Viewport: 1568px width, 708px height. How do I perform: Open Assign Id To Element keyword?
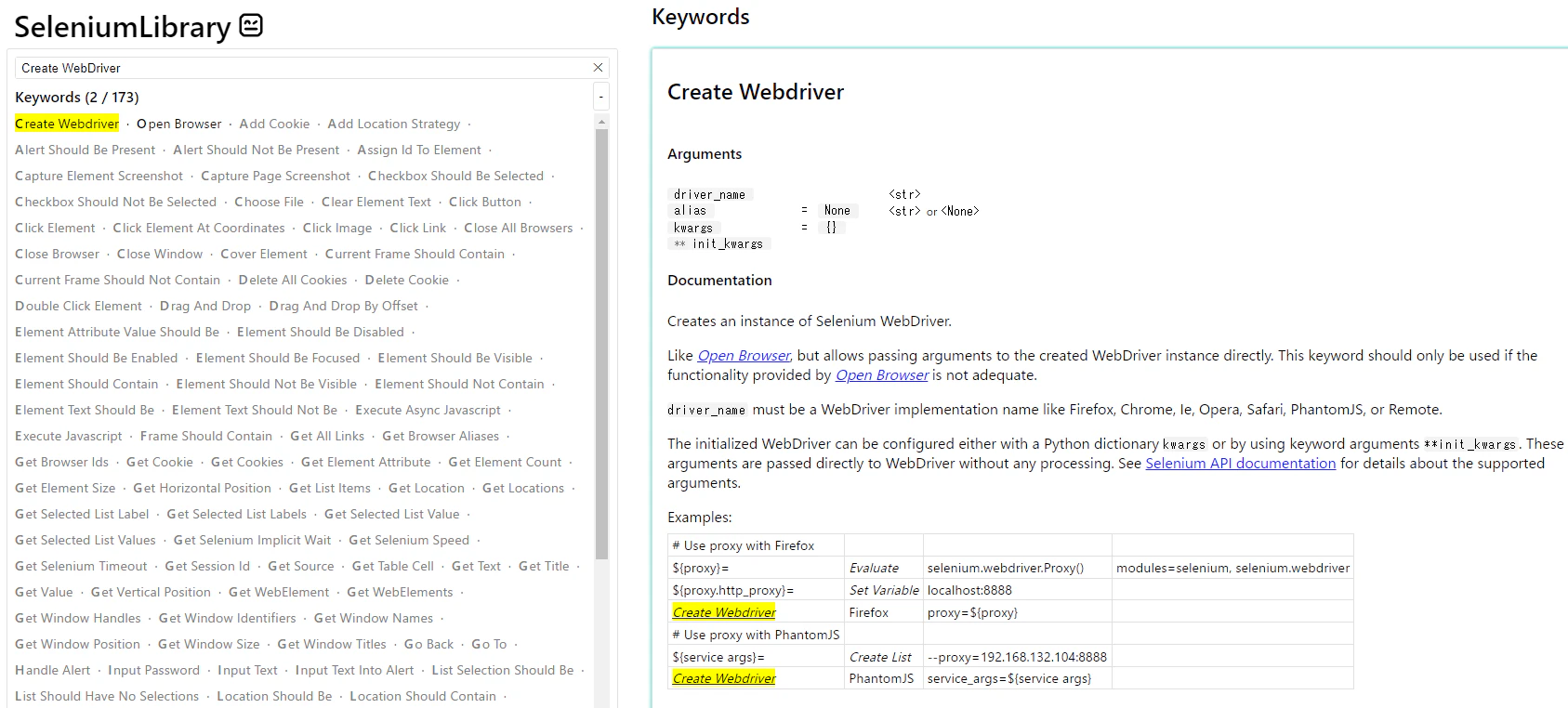419,150
